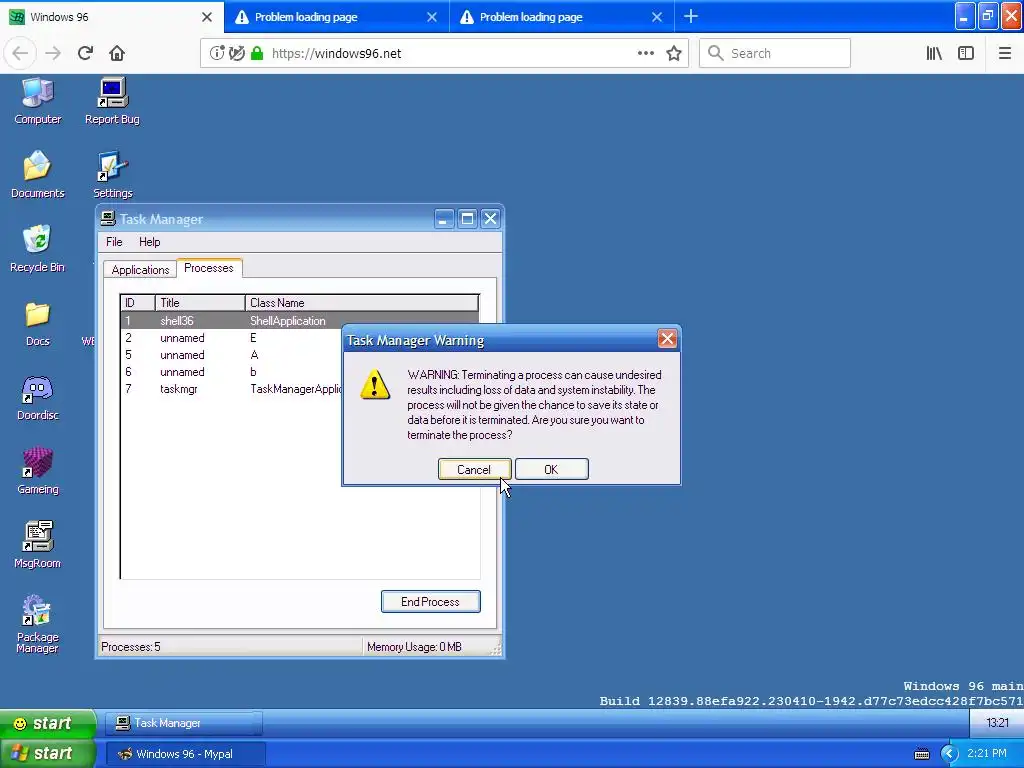The image size is (1024, 768).
Task: Click the browser forward arrow
Action: (x=53, y=54)
